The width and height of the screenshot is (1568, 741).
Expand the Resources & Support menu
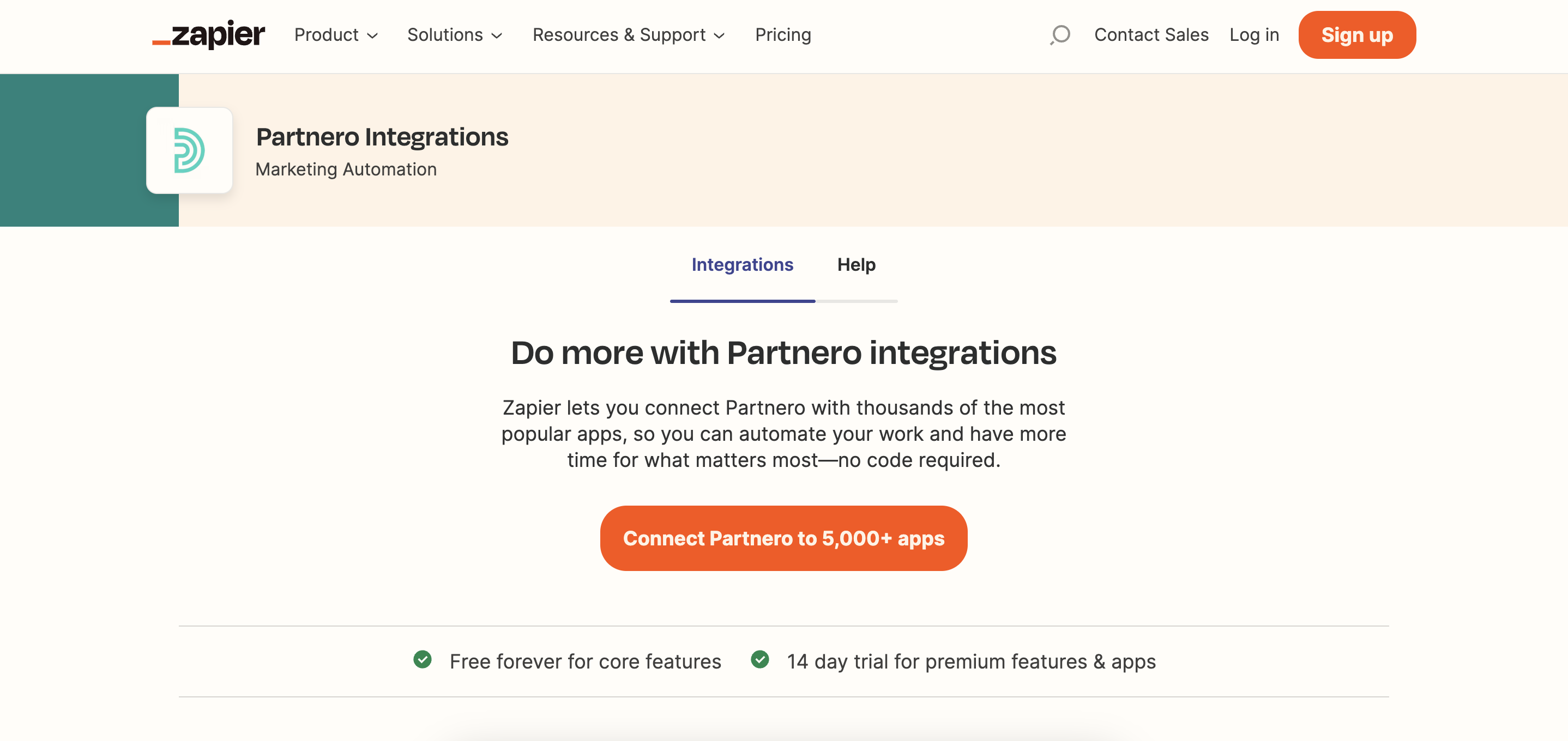click(x=629, y=35)
